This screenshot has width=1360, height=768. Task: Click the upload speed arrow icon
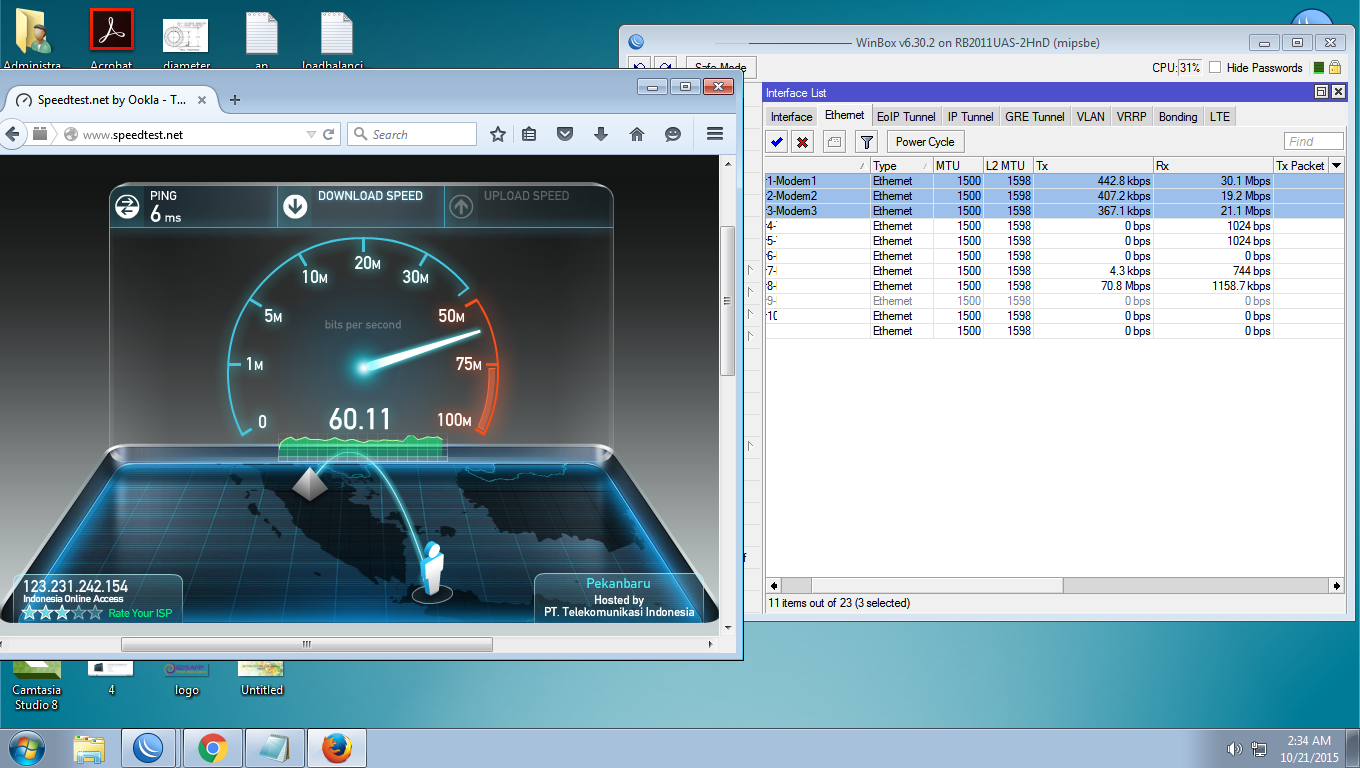(x=460, y=206)
